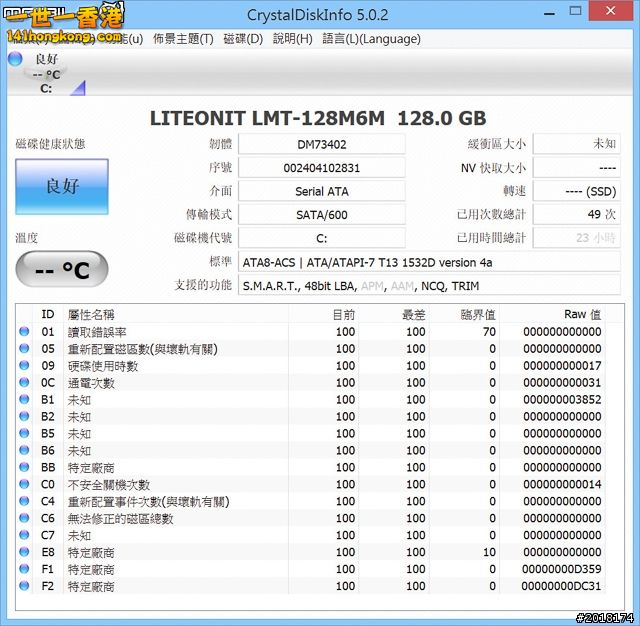Click the 轉速 field showing ---- (SSD)
Screen dimensions: 640x626
click(577, 191)
